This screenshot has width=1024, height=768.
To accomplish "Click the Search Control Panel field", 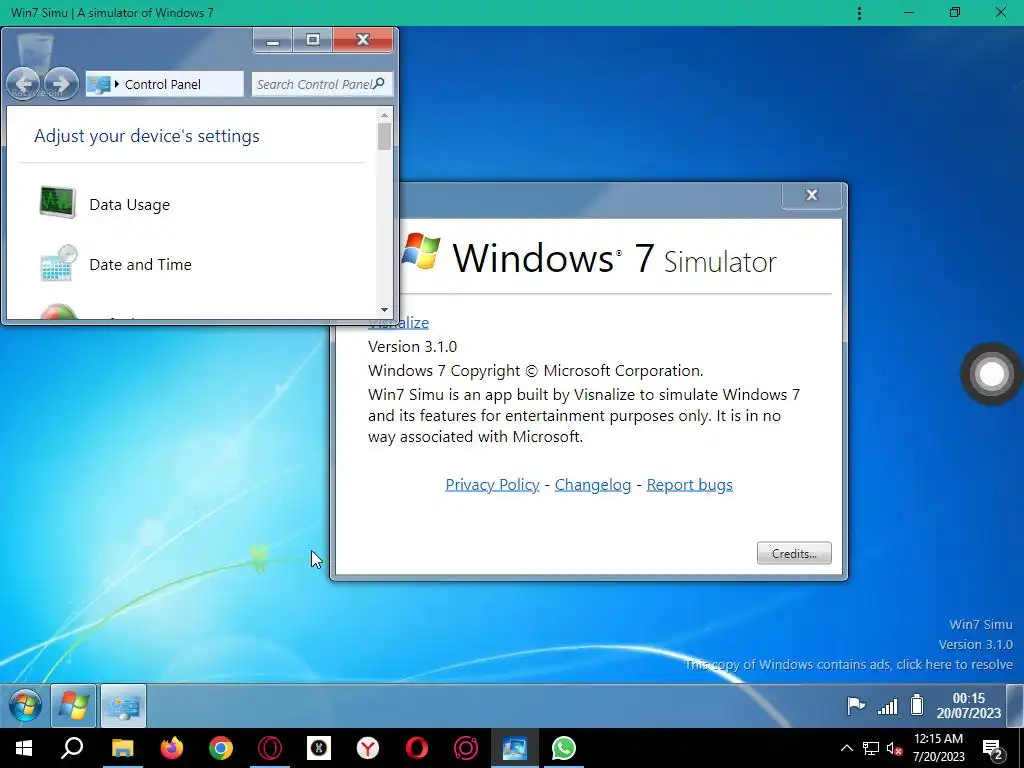I will [x=322, y=84].
